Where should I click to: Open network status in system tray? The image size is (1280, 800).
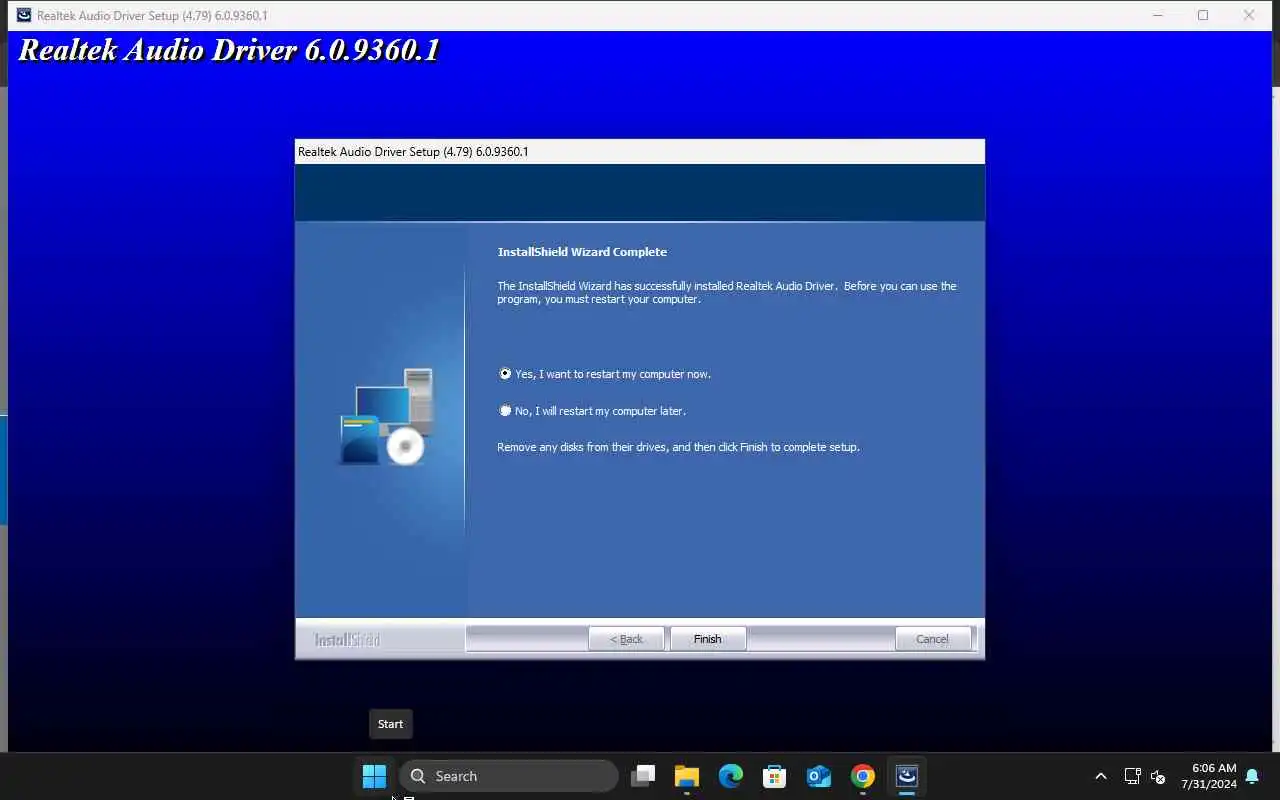(1133, 776)
